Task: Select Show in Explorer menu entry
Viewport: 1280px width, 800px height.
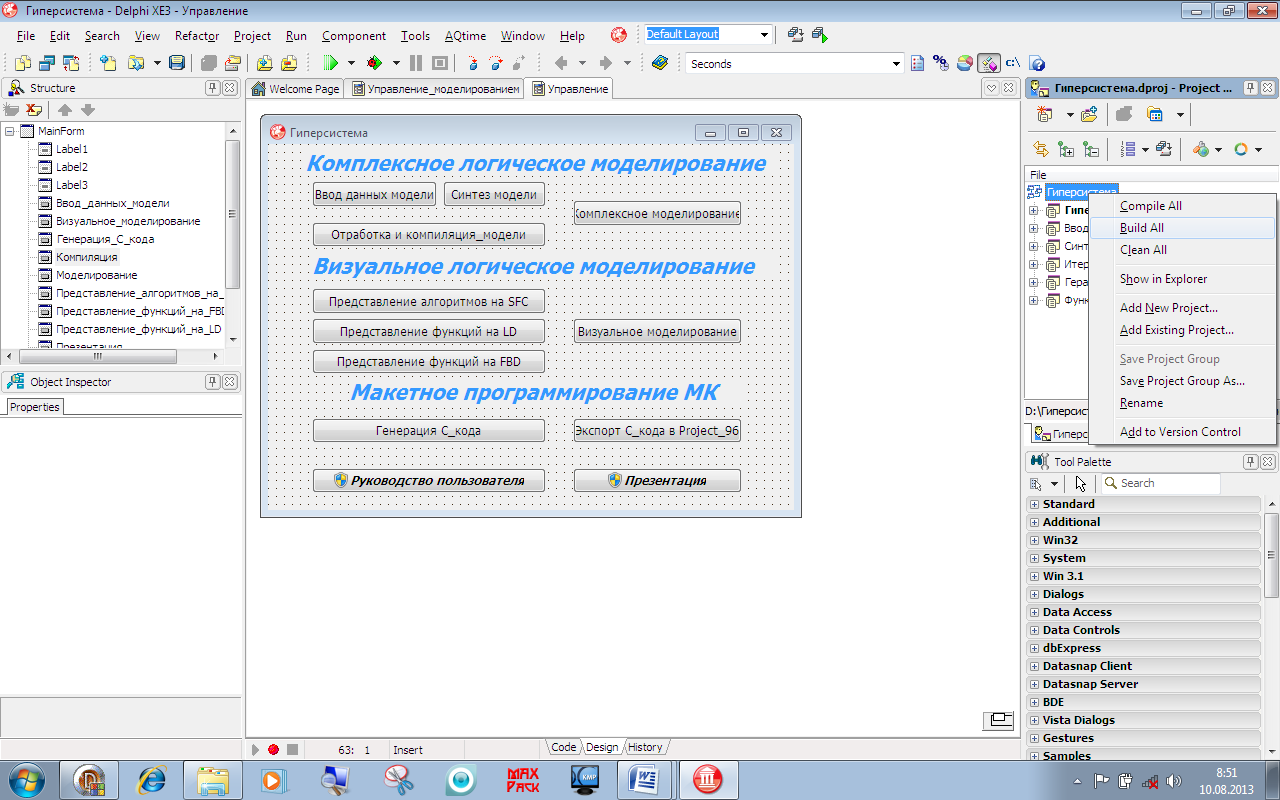Action: pyautogui.click(x=1182, y=279)
